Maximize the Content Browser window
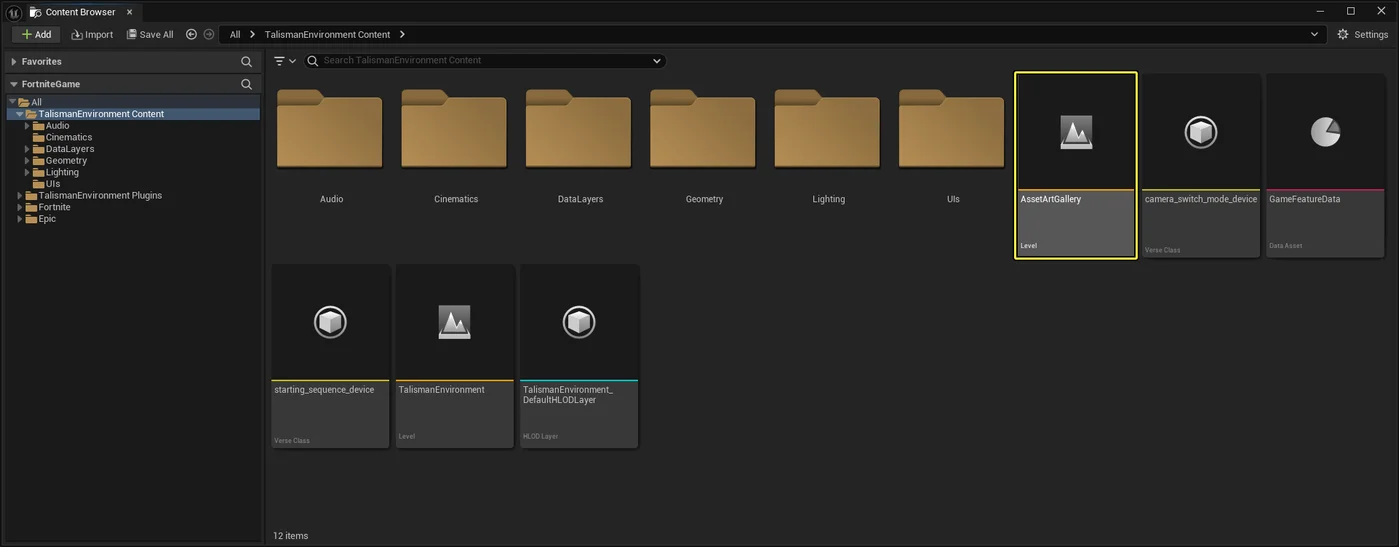The width and height of the screenshot is (1399, 547). tap(1351, 11)
